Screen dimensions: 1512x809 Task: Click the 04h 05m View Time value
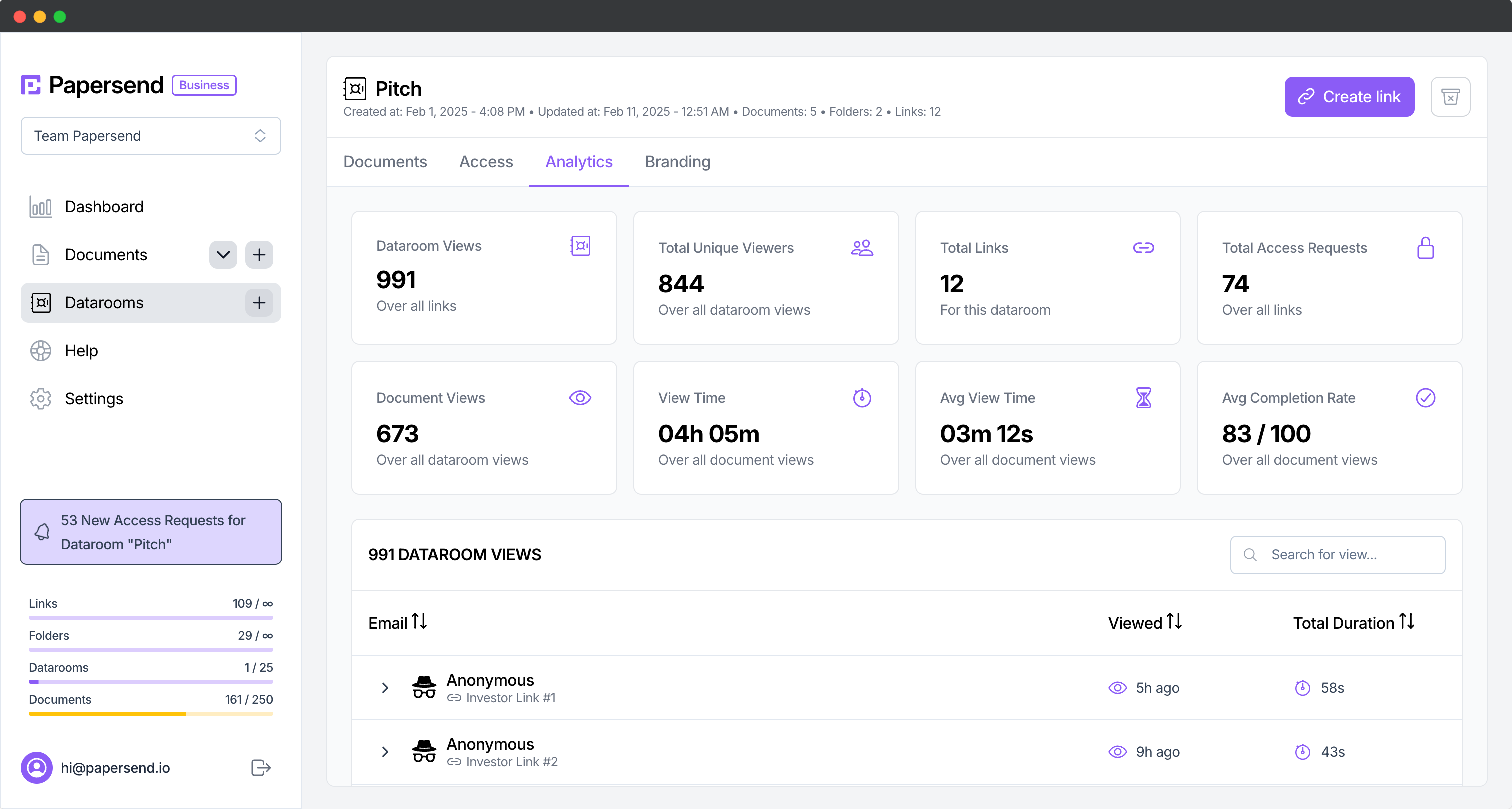[709, 434]
